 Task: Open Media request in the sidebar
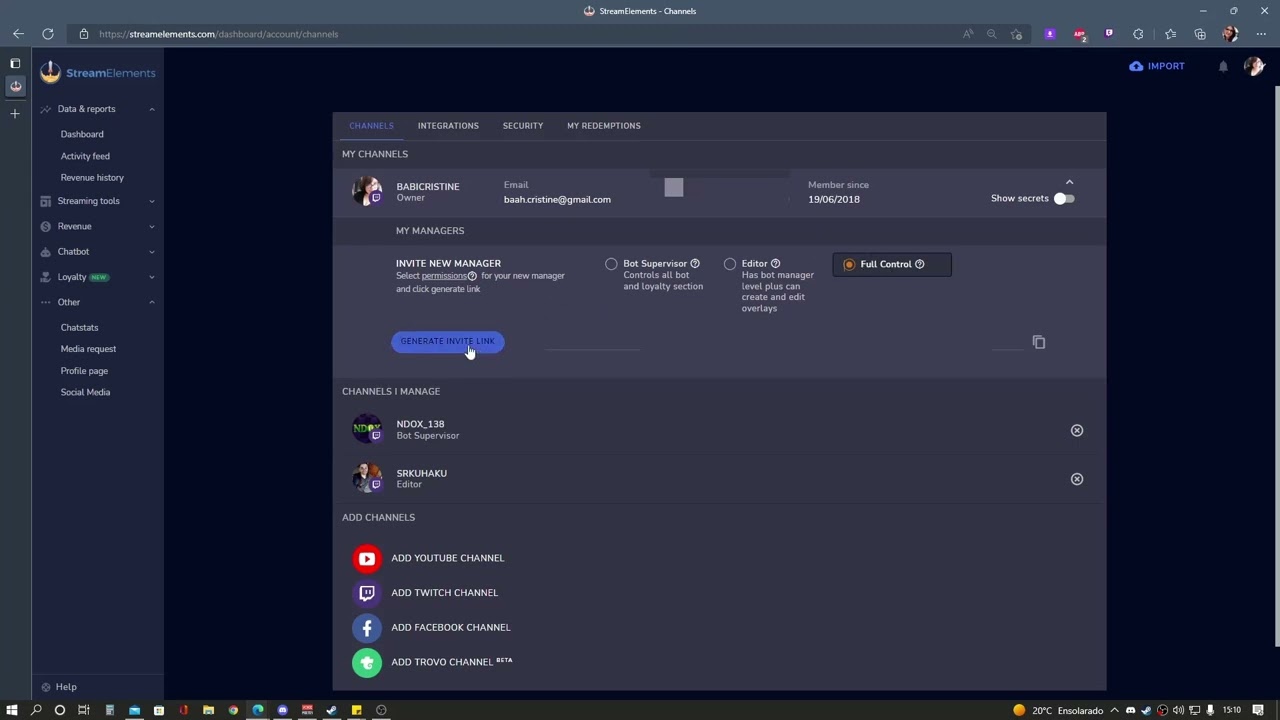(x=88, y=349)
